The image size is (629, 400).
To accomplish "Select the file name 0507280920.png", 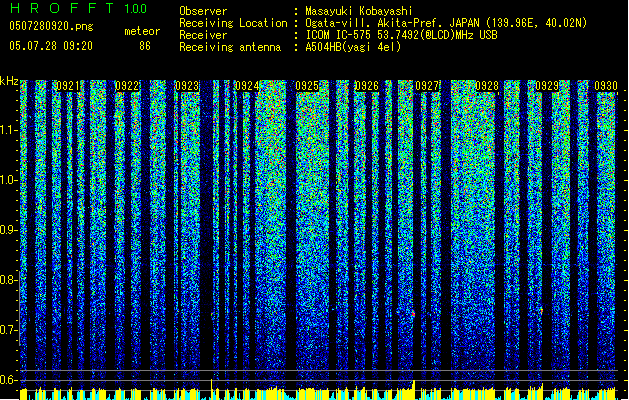I will [x=51, y=26].
